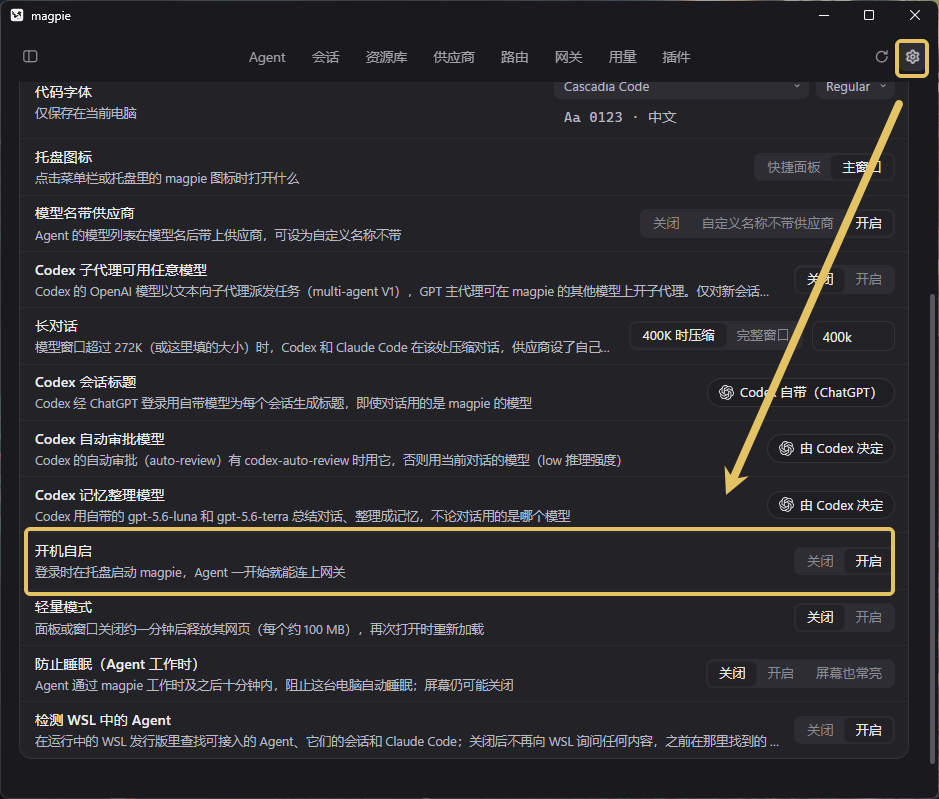Click the 开机自启 setting title
939x799 pixels.
click(x=63, y=551)
